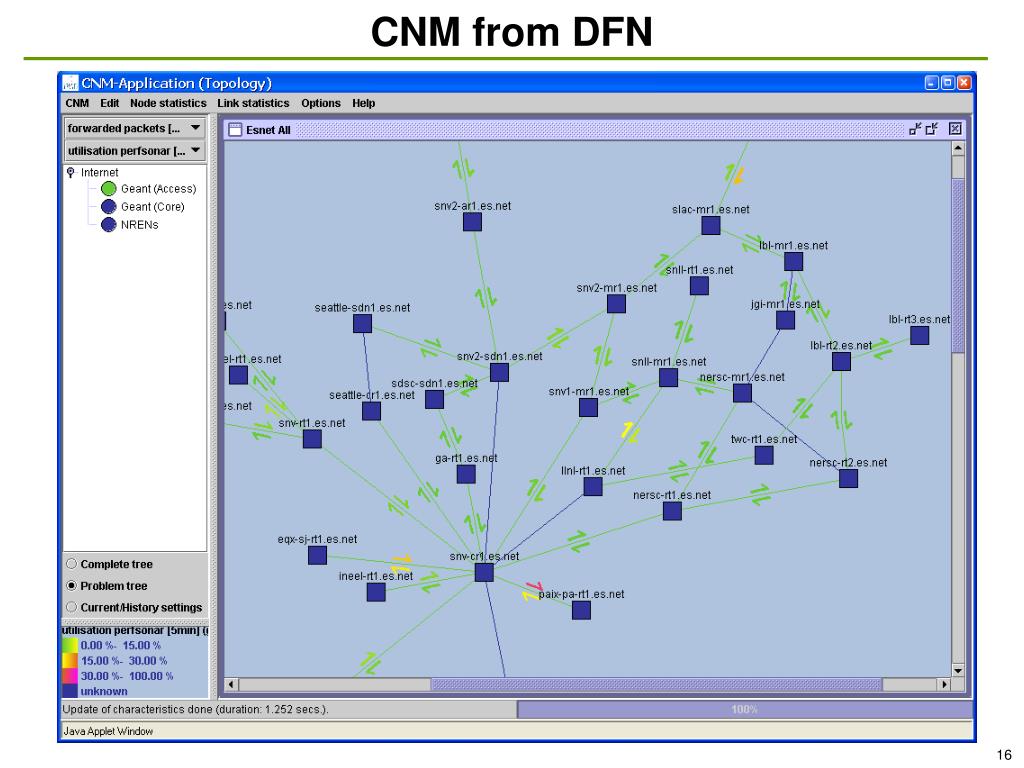Click the seattle-sdn1.es.net node icon
Viewport: 1024px width, 768px height.
(x=362, y=323)
